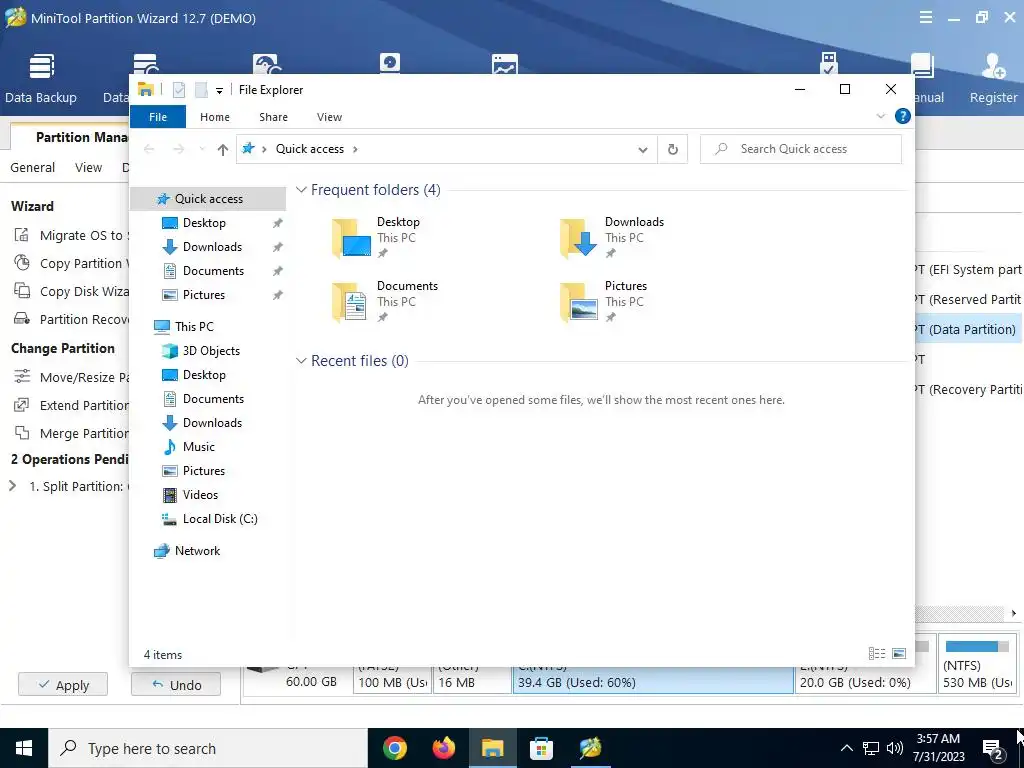Expand the Split Partition pending operation
The image size is (1024, 768).
tap(12, 486)
